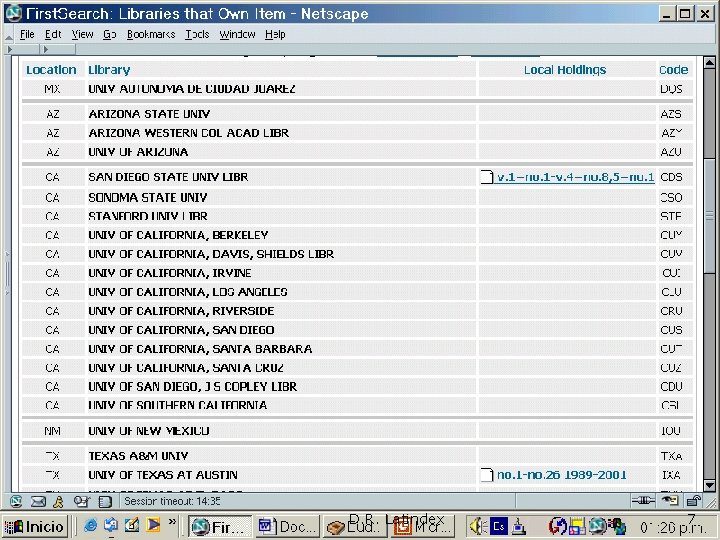Select the STANFORD UNIV LIBR row text

click(x=148, y=216)
